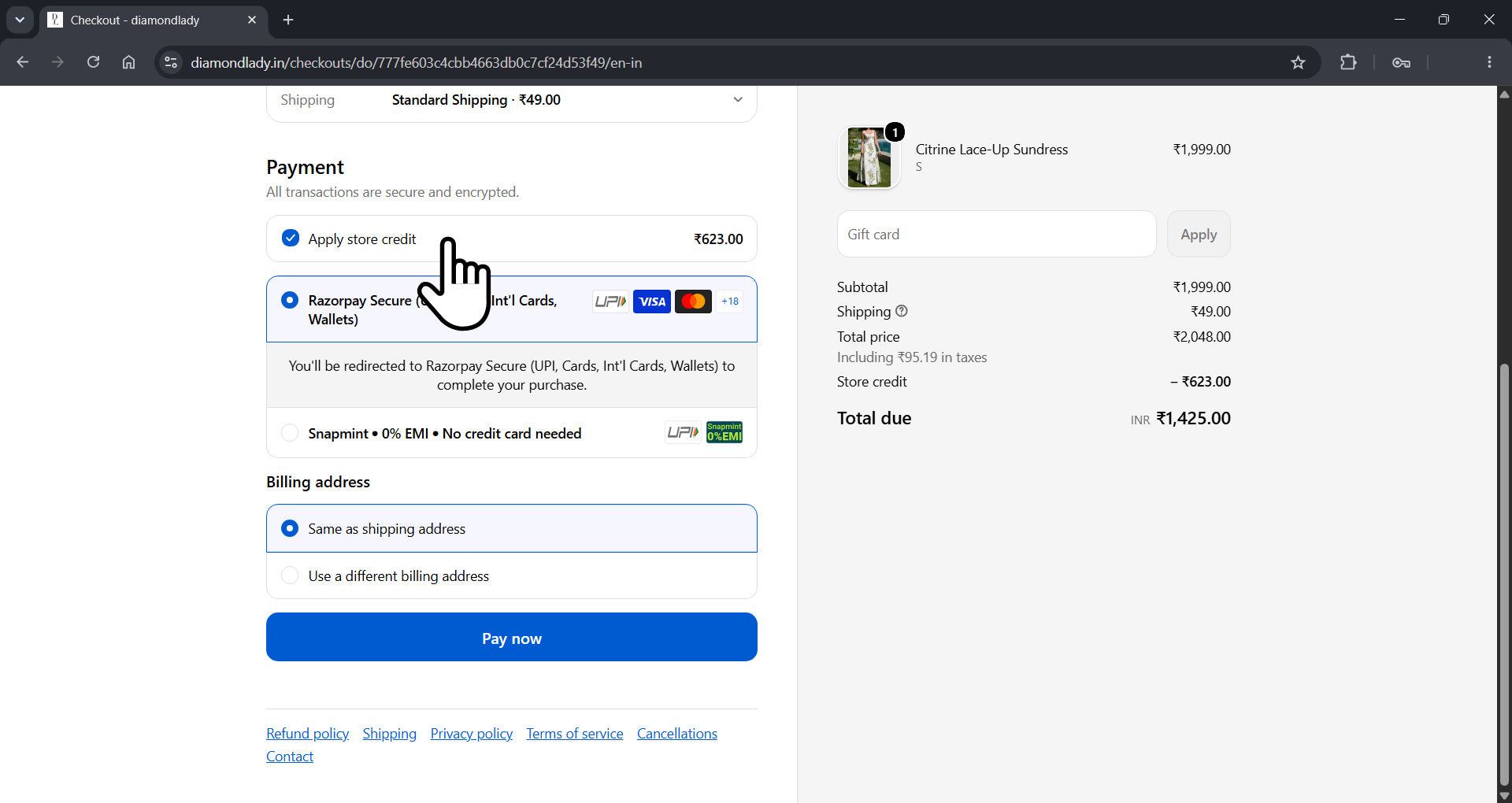Open the tab search dropdown arrow
This screenshot has height=803, width=1512.
pyautogui.click(x=20, y=20)
